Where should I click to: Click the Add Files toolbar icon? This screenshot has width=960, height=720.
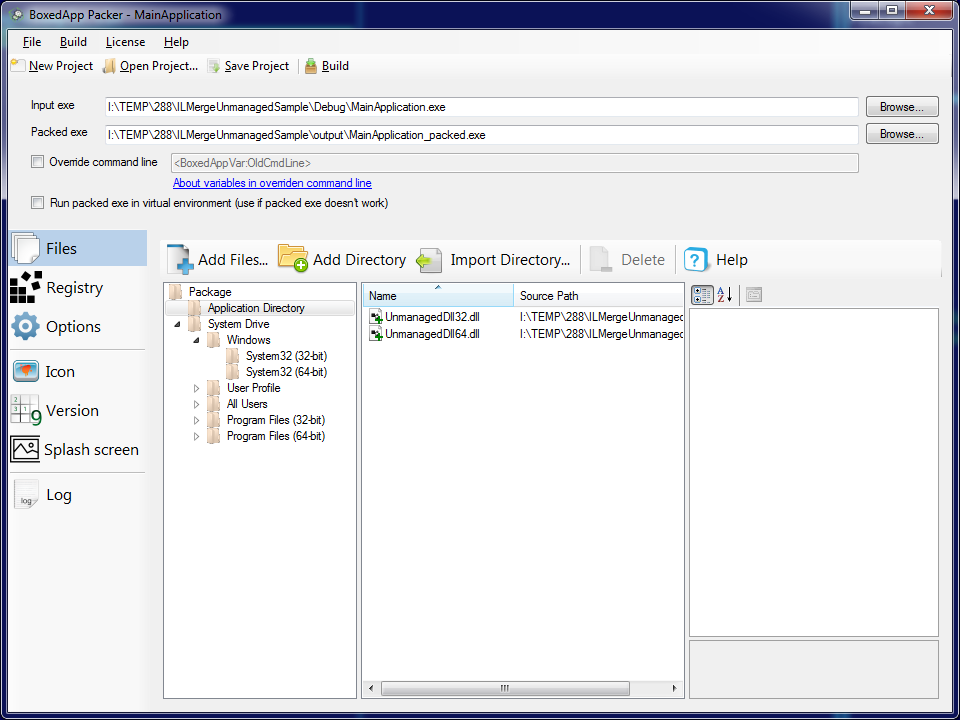(x=180, y=259)
